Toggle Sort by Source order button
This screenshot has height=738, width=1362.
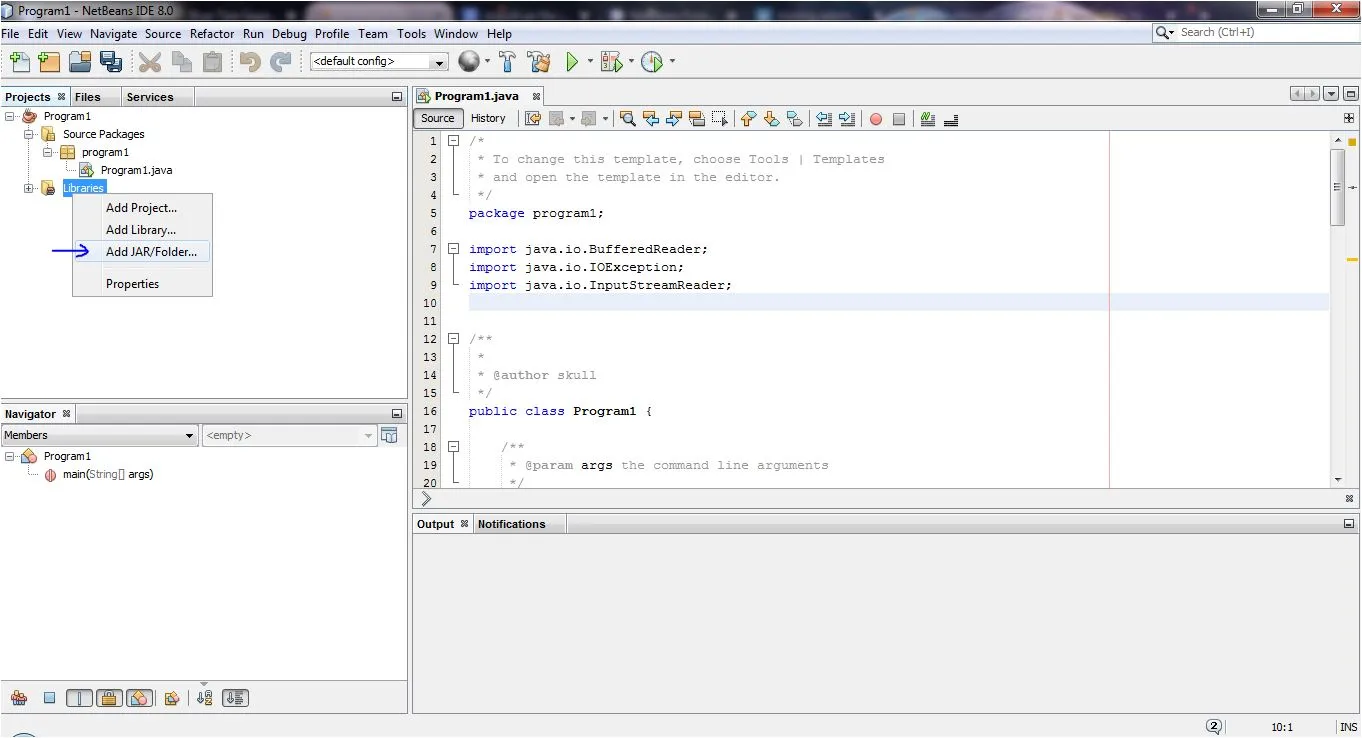tap(235, 698)
